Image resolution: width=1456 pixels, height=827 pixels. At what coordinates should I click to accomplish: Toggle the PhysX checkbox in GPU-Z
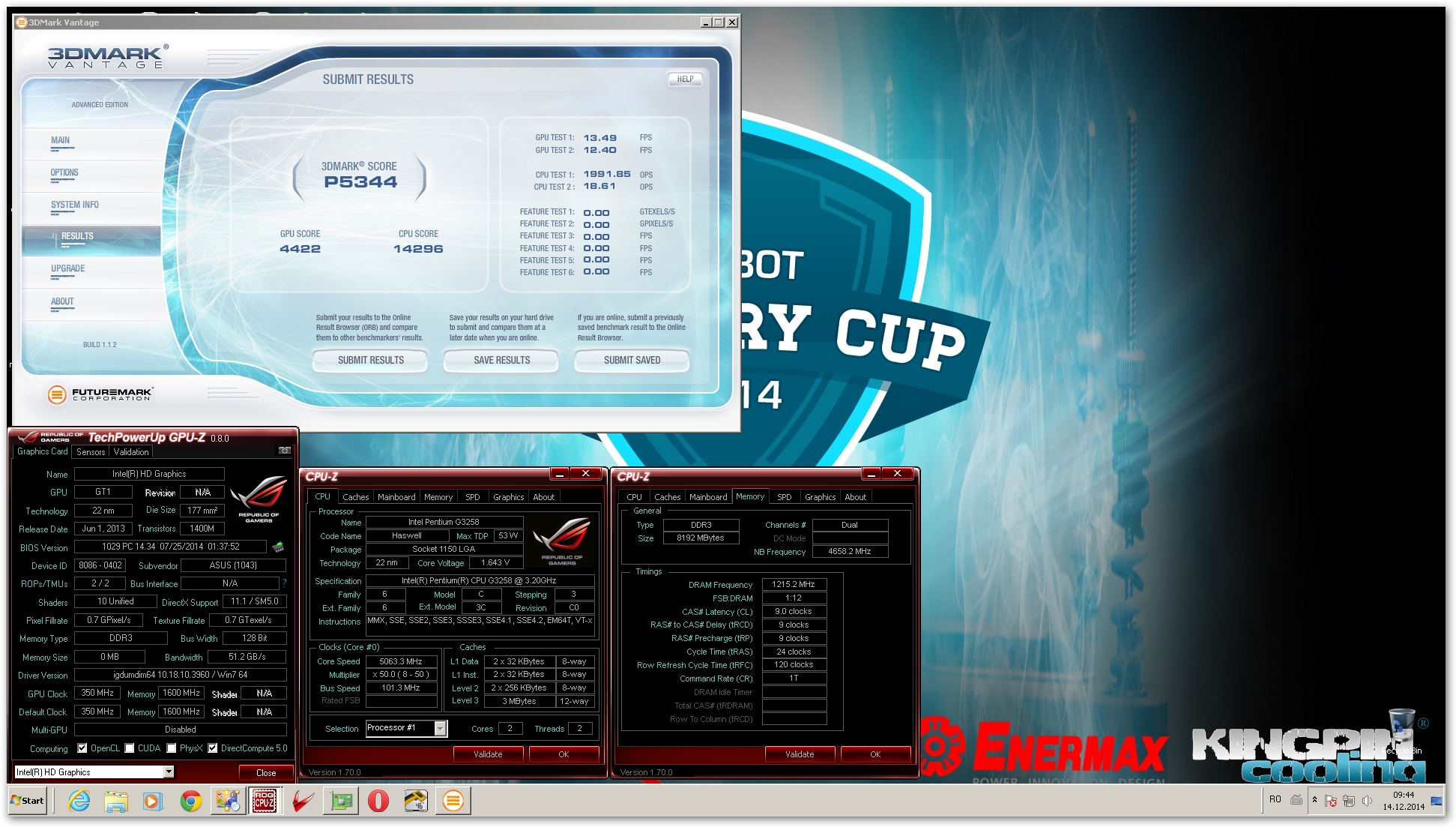pos(172,748)
